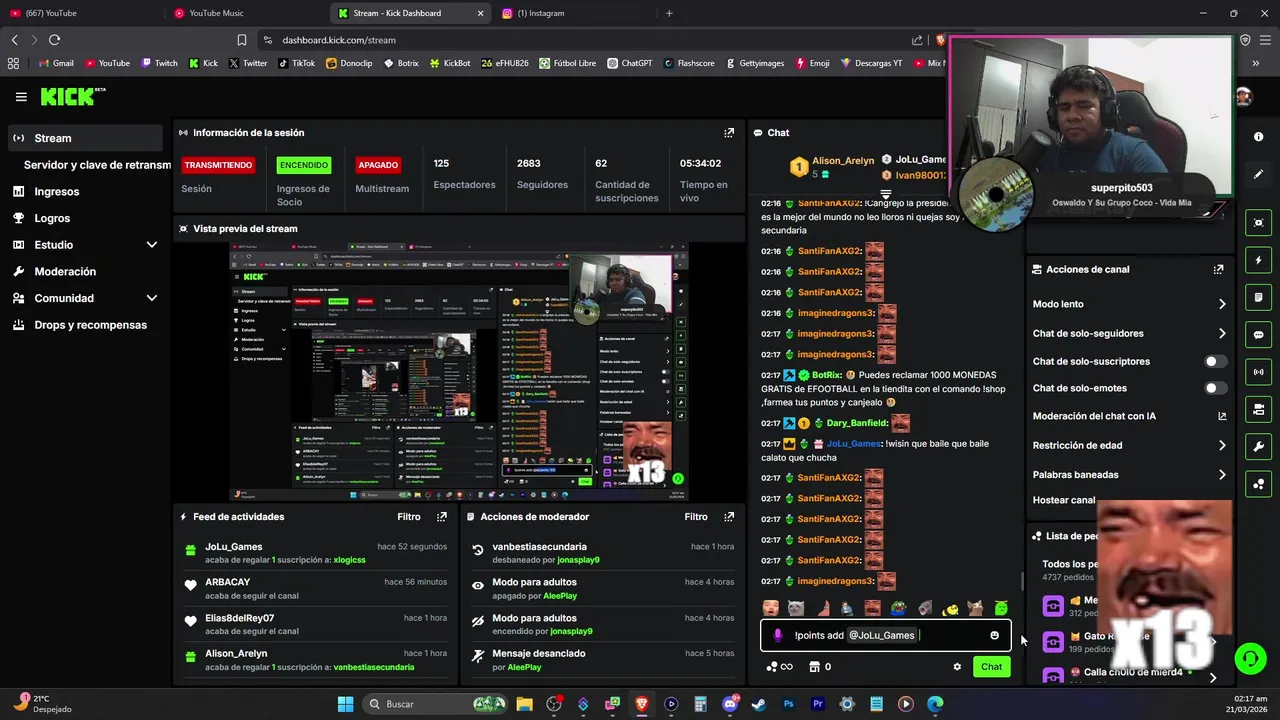Image resolution: width=1280 pixels, height=720 pixels.
Task: Open the Botrix bookmark
Action: tap(400, 63)
